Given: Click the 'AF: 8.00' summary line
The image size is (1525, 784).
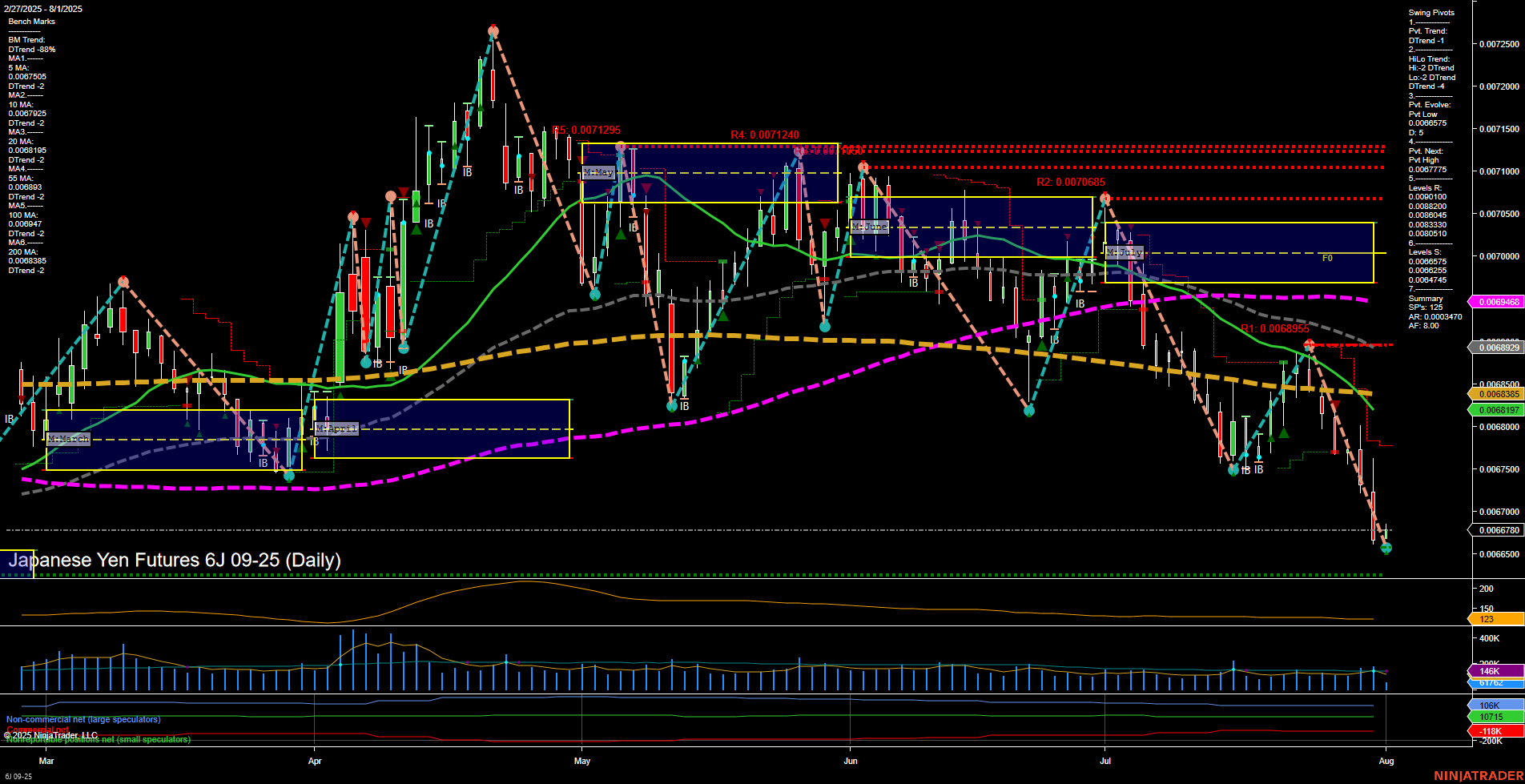Looking at the screenshot, I should coord(1424,326).
